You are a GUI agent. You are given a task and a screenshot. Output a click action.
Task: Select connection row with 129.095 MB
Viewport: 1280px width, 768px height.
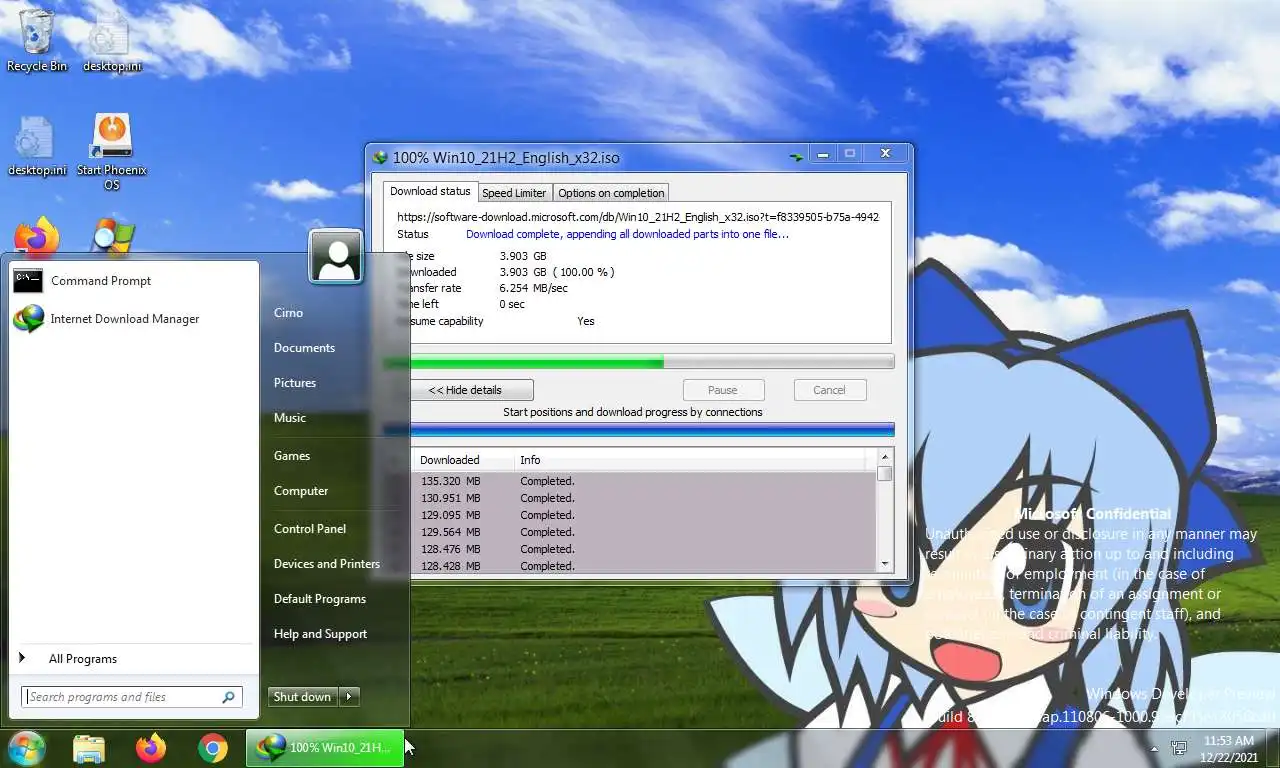(644, 515)
